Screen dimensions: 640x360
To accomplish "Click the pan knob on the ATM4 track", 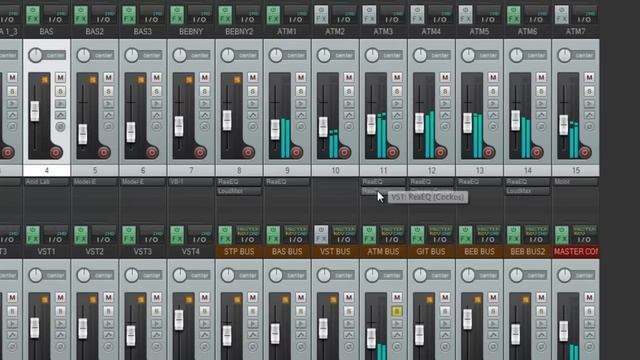I will (420, 55).
